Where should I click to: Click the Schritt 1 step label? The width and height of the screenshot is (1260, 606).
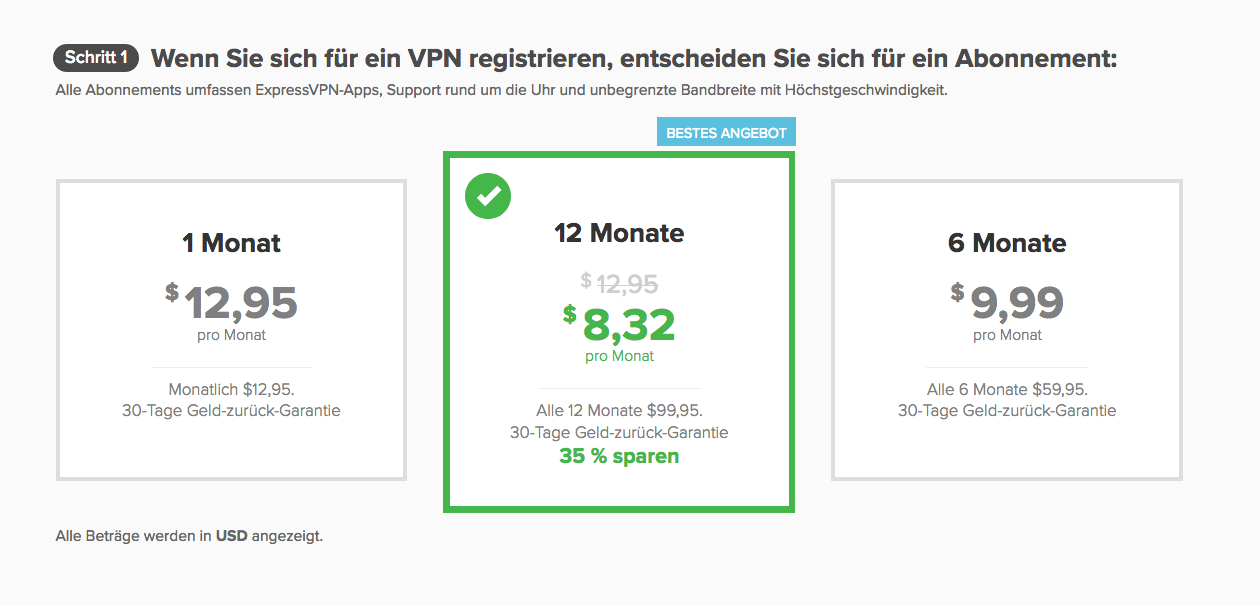coord(96,58)
